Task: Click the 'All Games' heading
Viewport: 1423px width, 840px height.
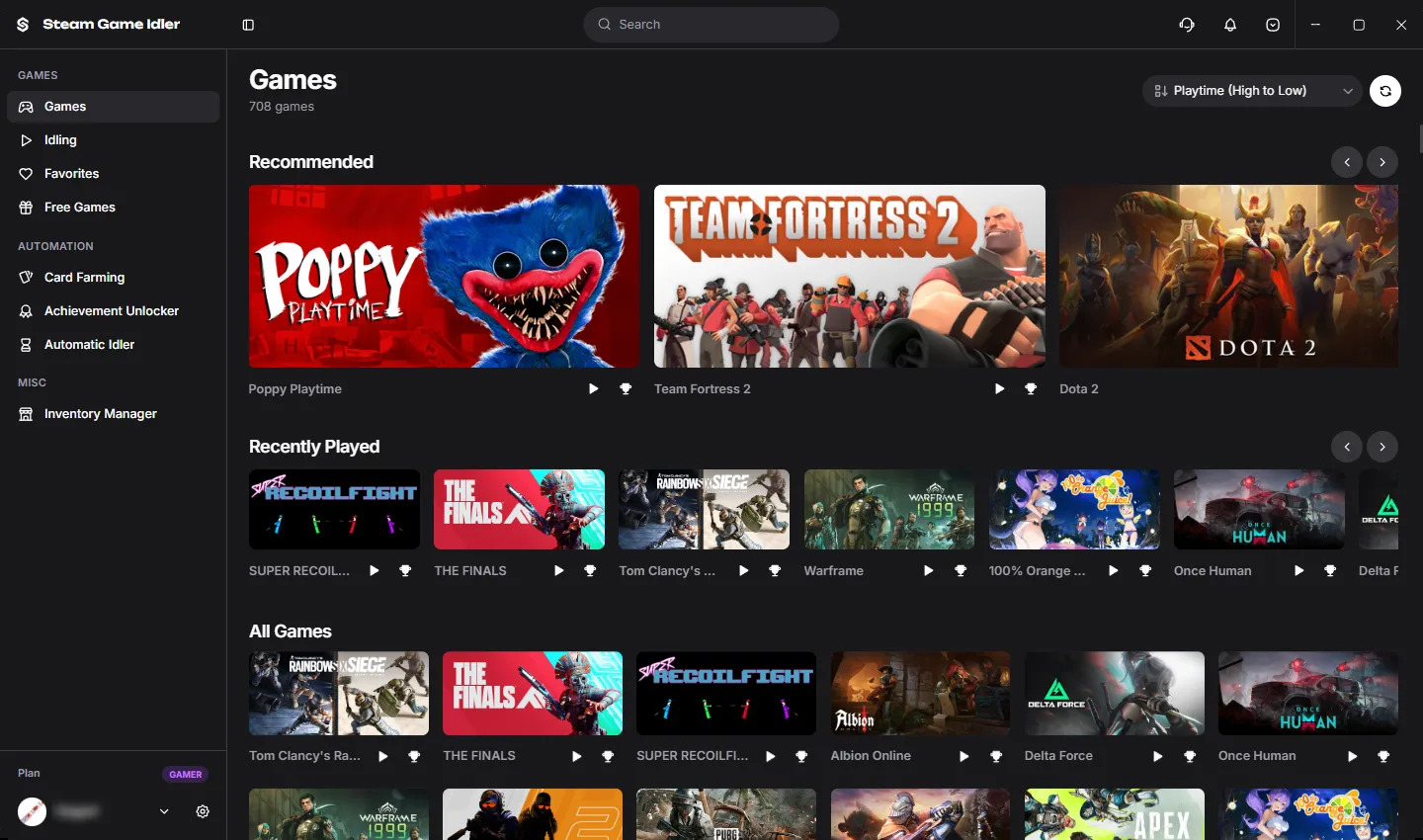Action: coord(291,631)
